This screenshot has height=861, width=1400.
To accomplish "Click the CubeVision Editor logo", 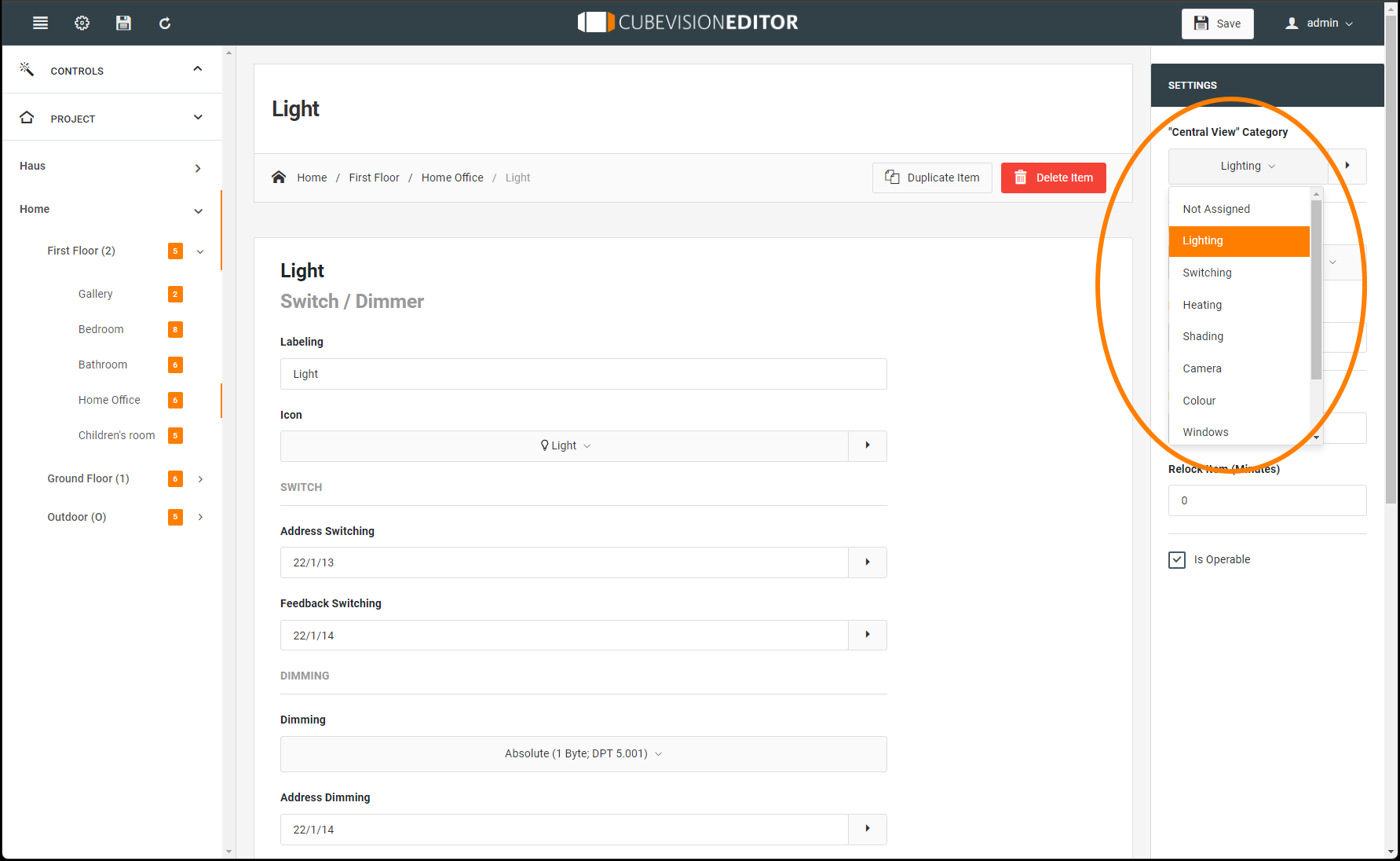I will [x=688, y=22].
